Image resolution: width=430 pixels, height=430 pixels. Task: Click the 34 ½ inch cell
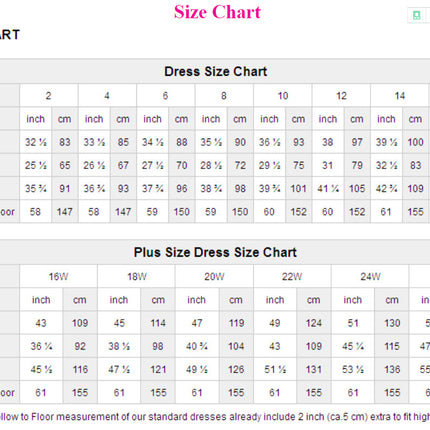pyautogui.click(x=153, y=142)
